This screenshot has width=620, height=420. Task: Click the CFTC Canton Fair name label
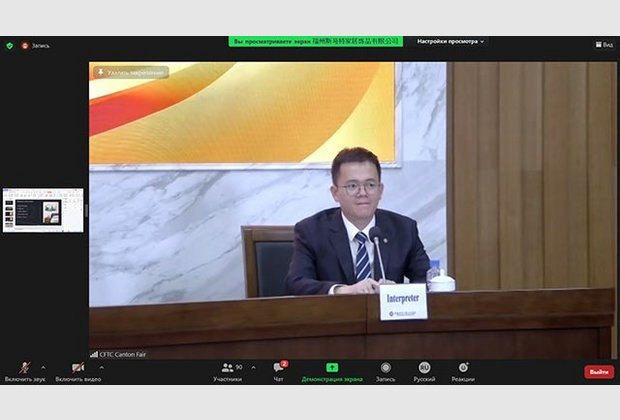(118, 354)
